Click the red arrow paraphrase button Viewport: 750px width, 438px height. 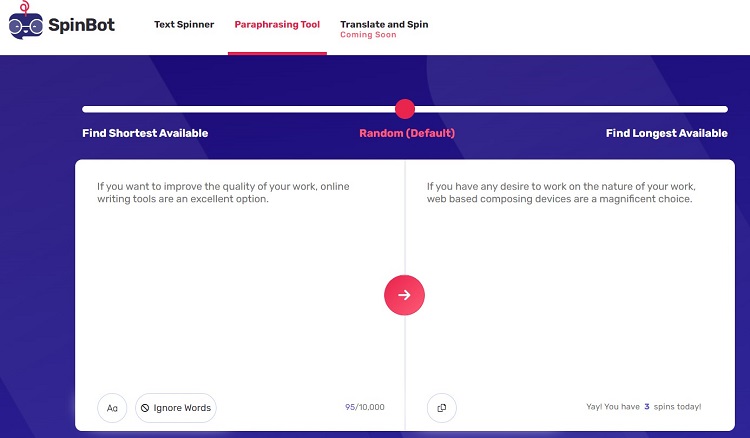pyautogui.click(x=404, y=295)
